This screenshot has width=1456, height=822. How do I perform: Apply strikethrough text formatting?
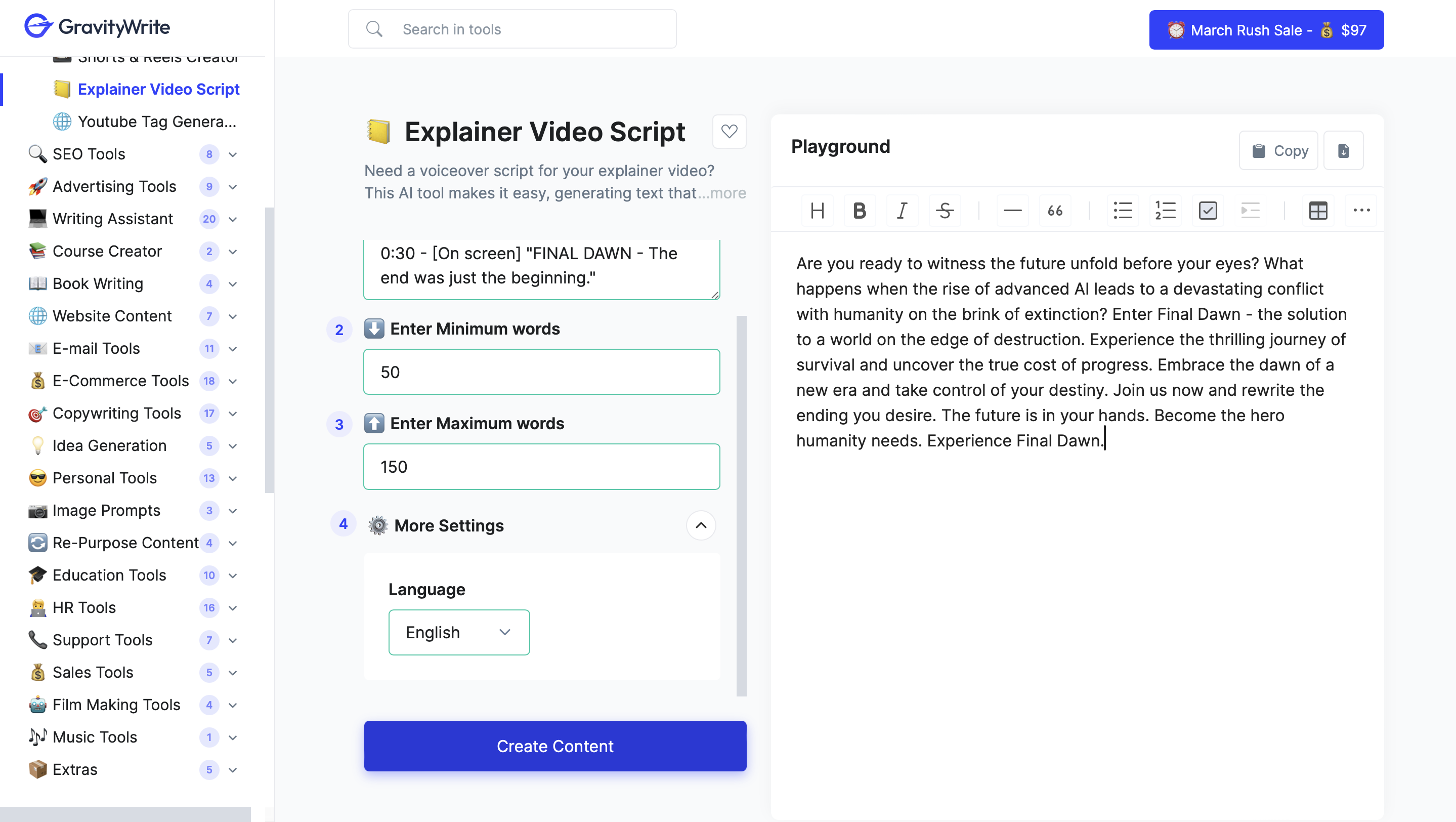point(945,211)
